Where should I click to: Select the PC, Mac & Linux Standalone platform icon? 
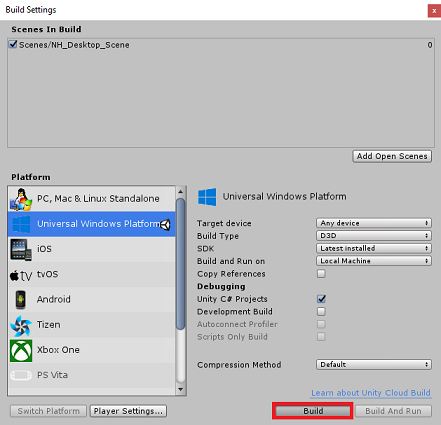pos(21,199)
